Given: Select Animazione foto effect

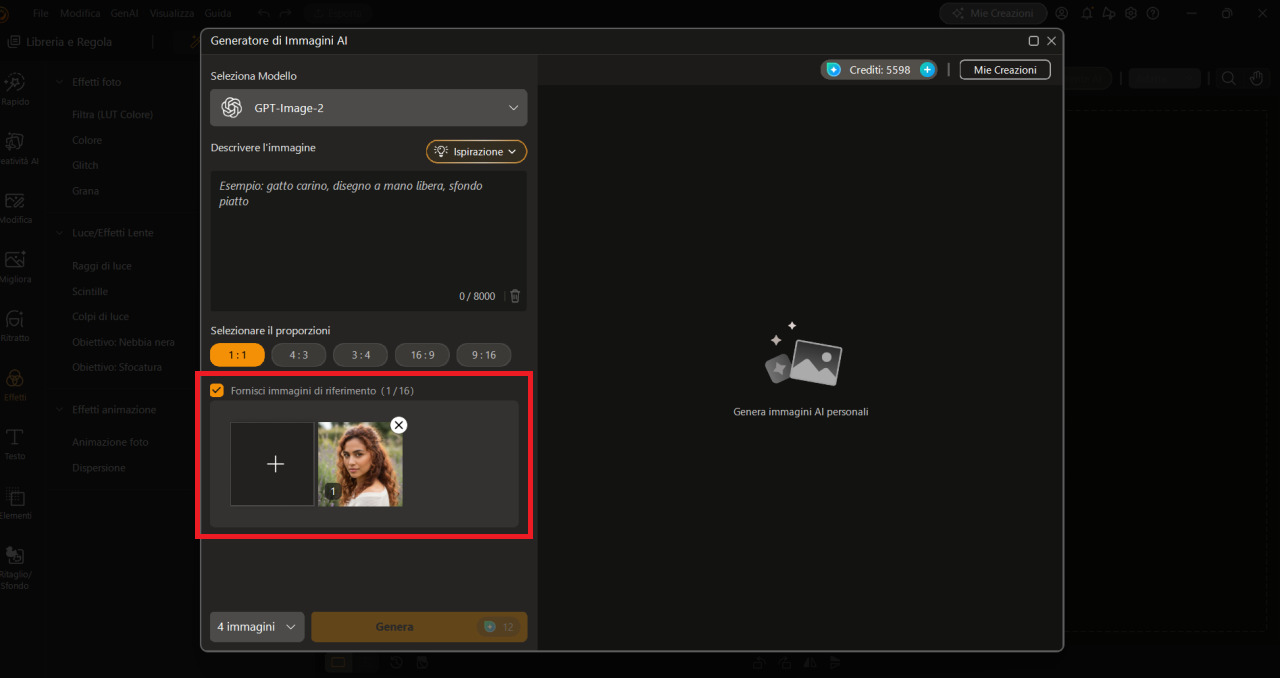Looking at the screenshot, I should point(110,442).
